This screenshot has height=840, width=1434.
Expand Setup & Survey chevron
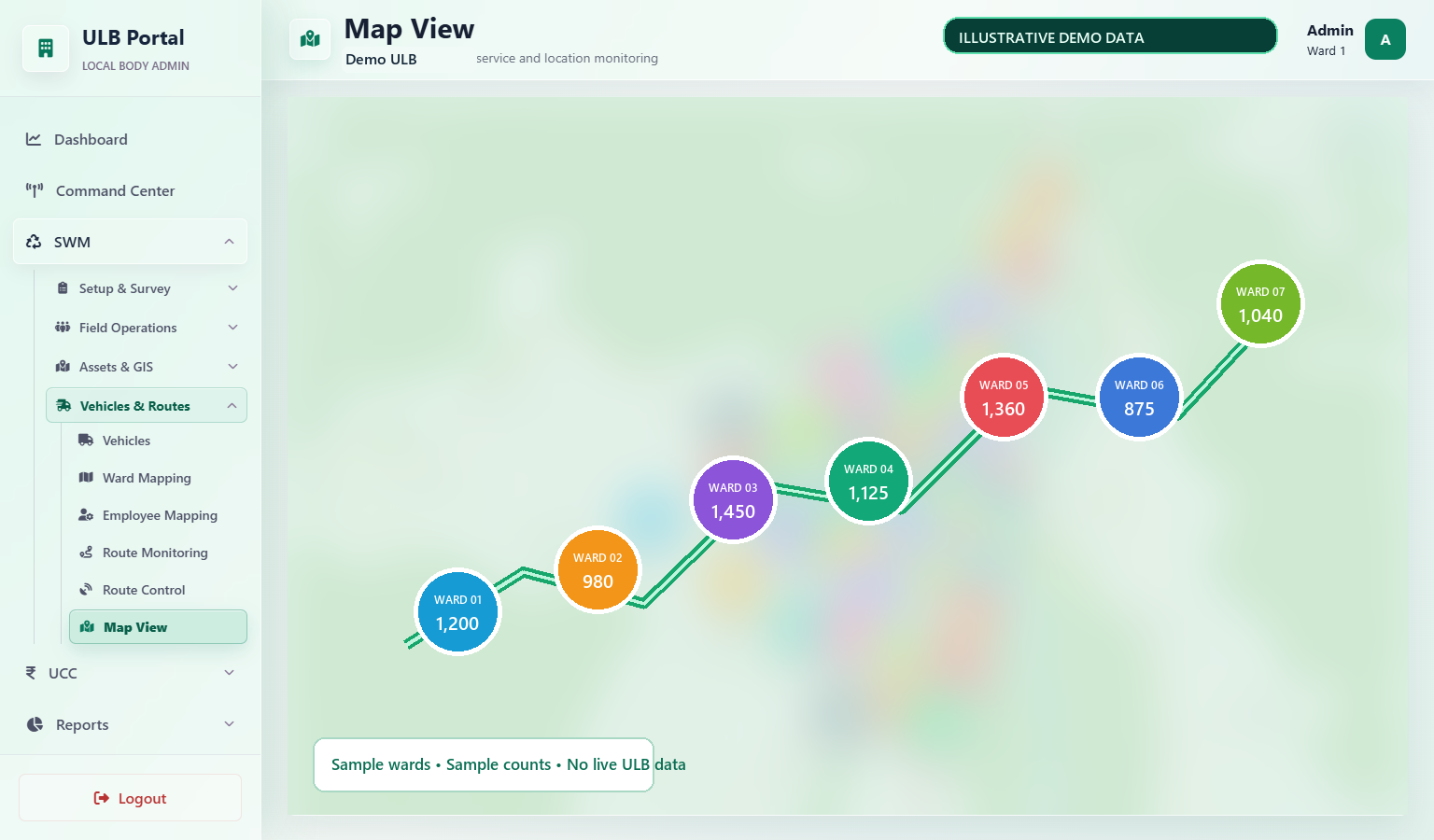coord(233,288)
